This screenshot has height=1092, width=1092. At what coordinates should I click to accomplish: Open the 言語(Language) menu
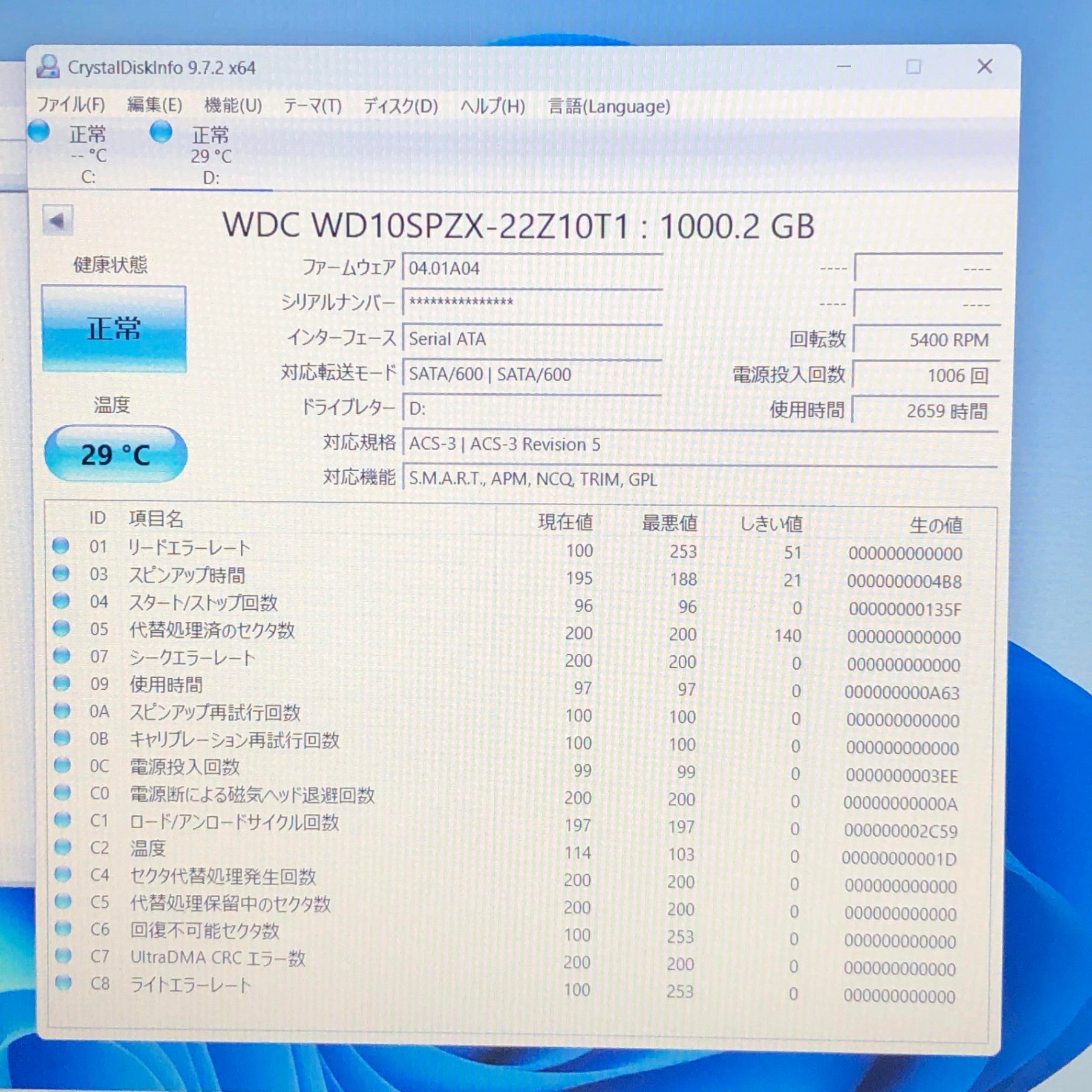coord(609,107)
